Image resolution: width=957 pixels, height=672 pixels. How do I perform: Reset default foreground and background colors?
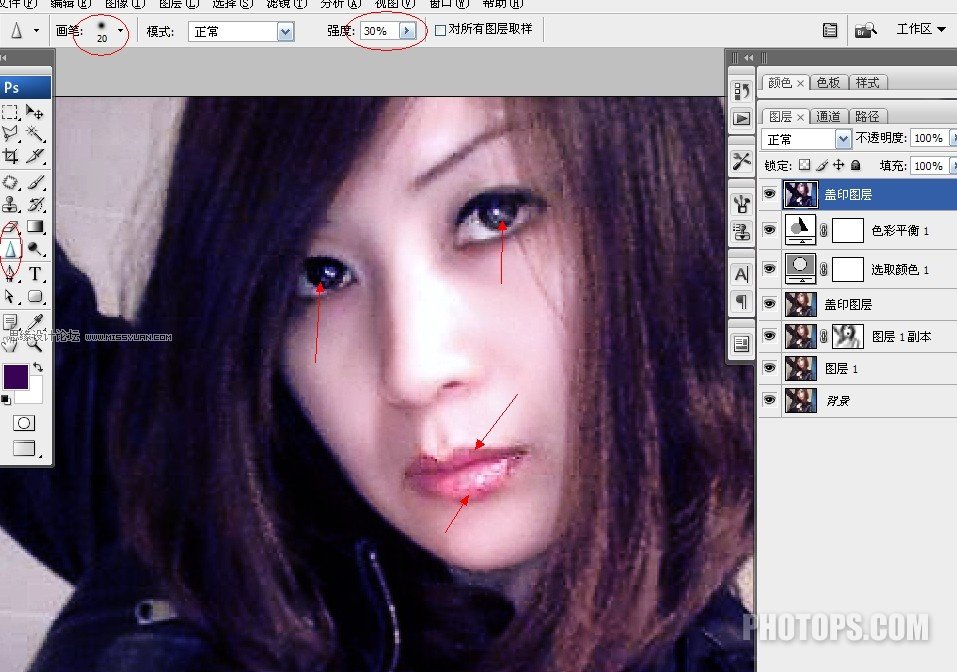click(5, 400)
